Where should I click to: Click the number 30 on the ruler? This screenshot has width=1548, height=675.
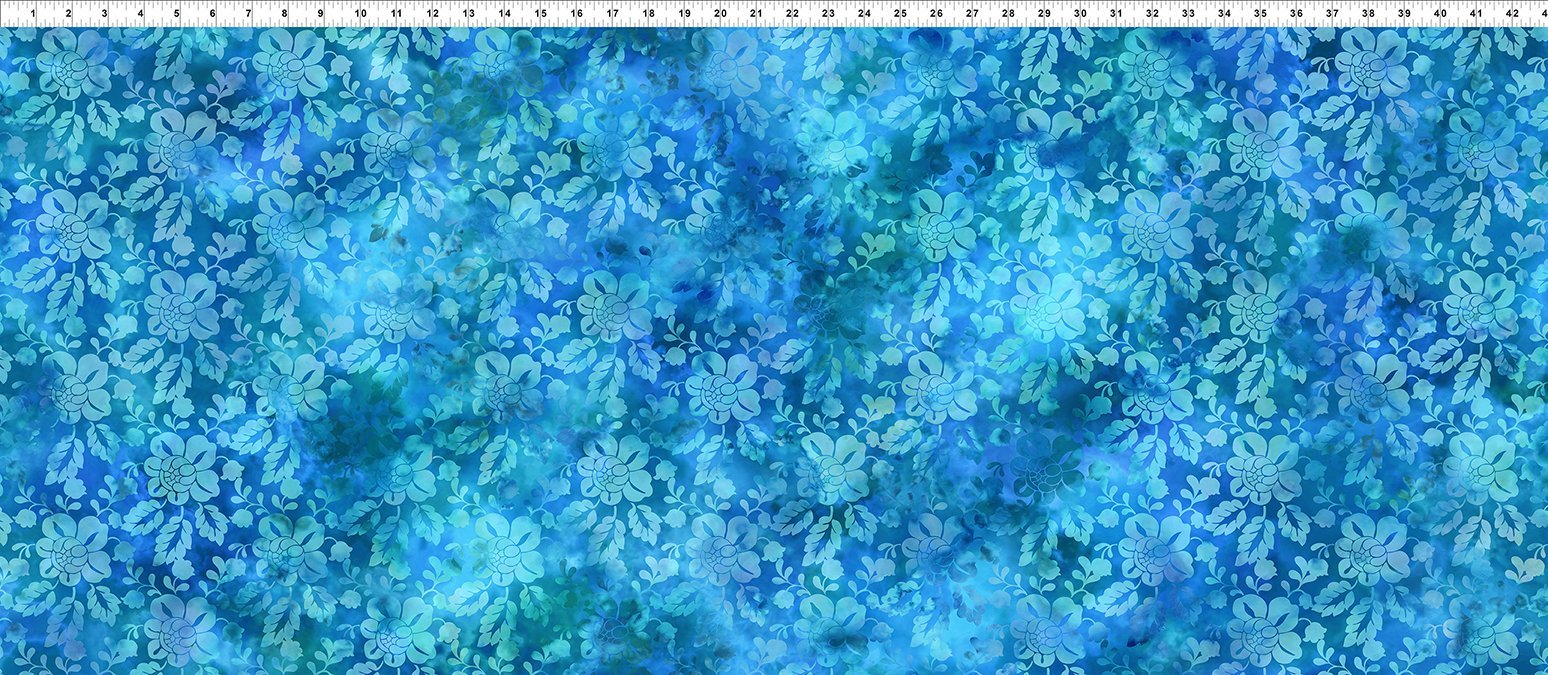tap(1080, 14)
